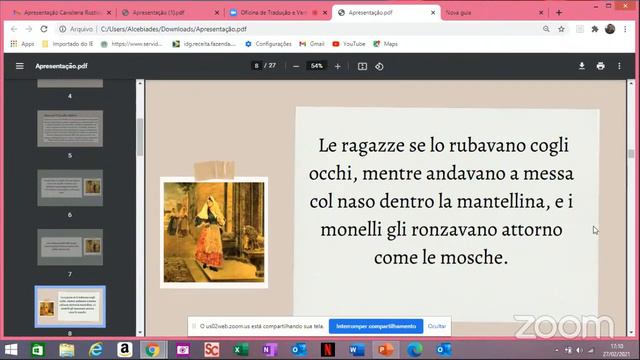Close the Apresentação.pdf tab

(433, 13)
